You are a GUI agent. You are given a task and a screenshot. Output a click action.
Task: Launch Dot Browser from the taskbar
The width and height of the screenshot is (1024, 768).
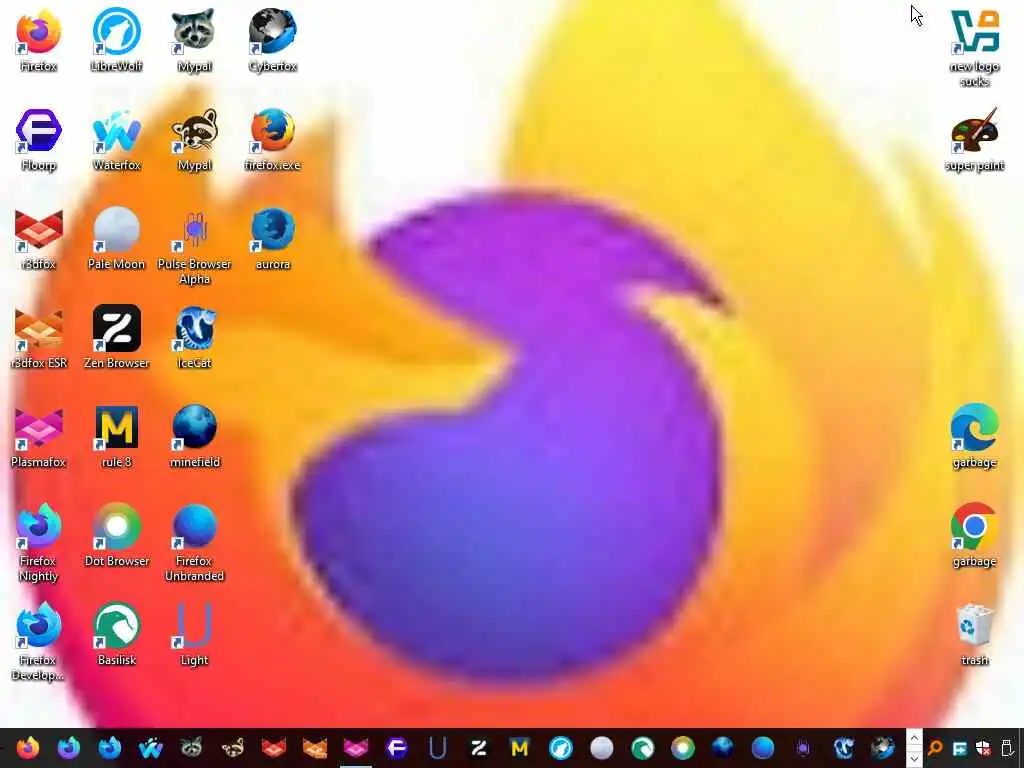pos(683,748)
